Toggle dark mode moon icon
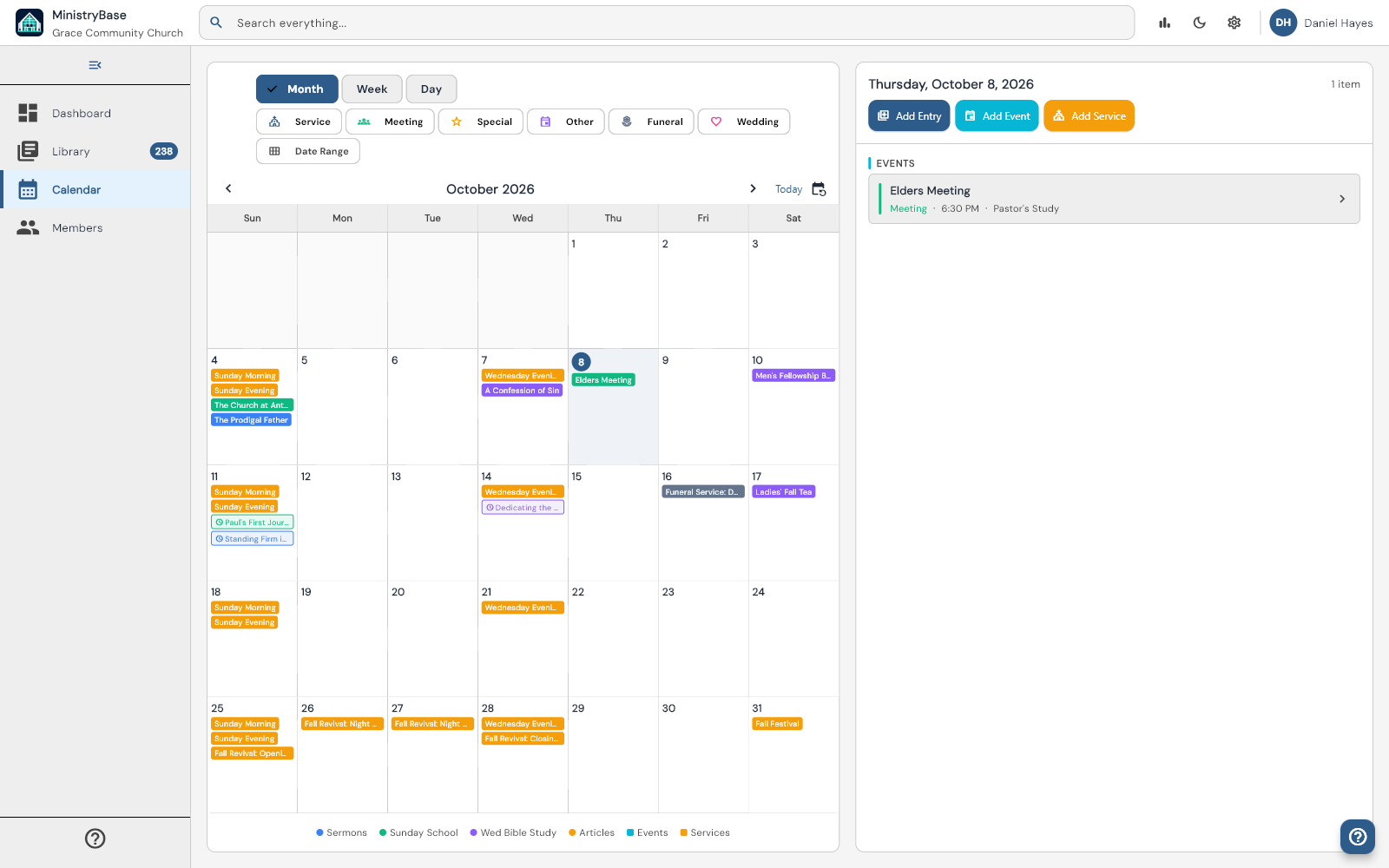This screenshot has width=1389, height=868. (x=1200, y=23)
